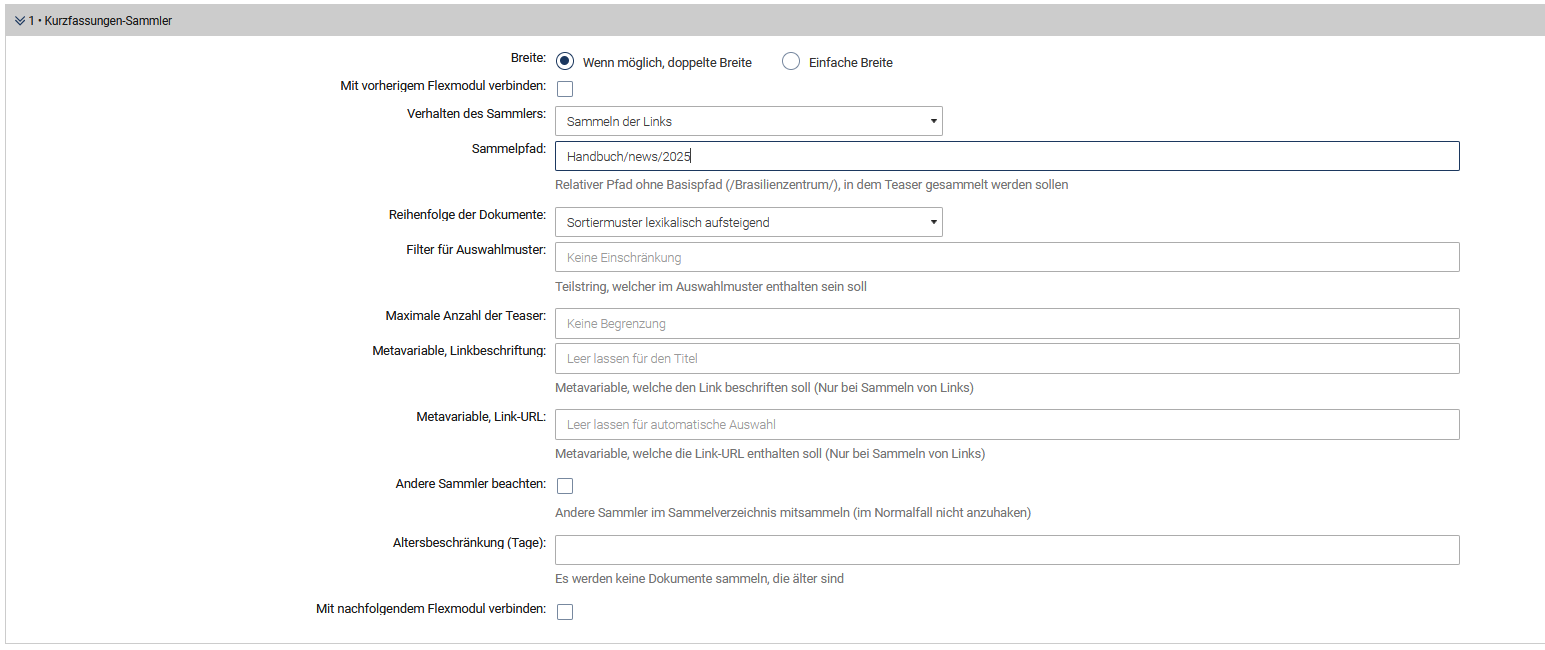
Task: Click 'Metavariable, Linkbeschriftung' input field
Action: tap(1007, 358)
